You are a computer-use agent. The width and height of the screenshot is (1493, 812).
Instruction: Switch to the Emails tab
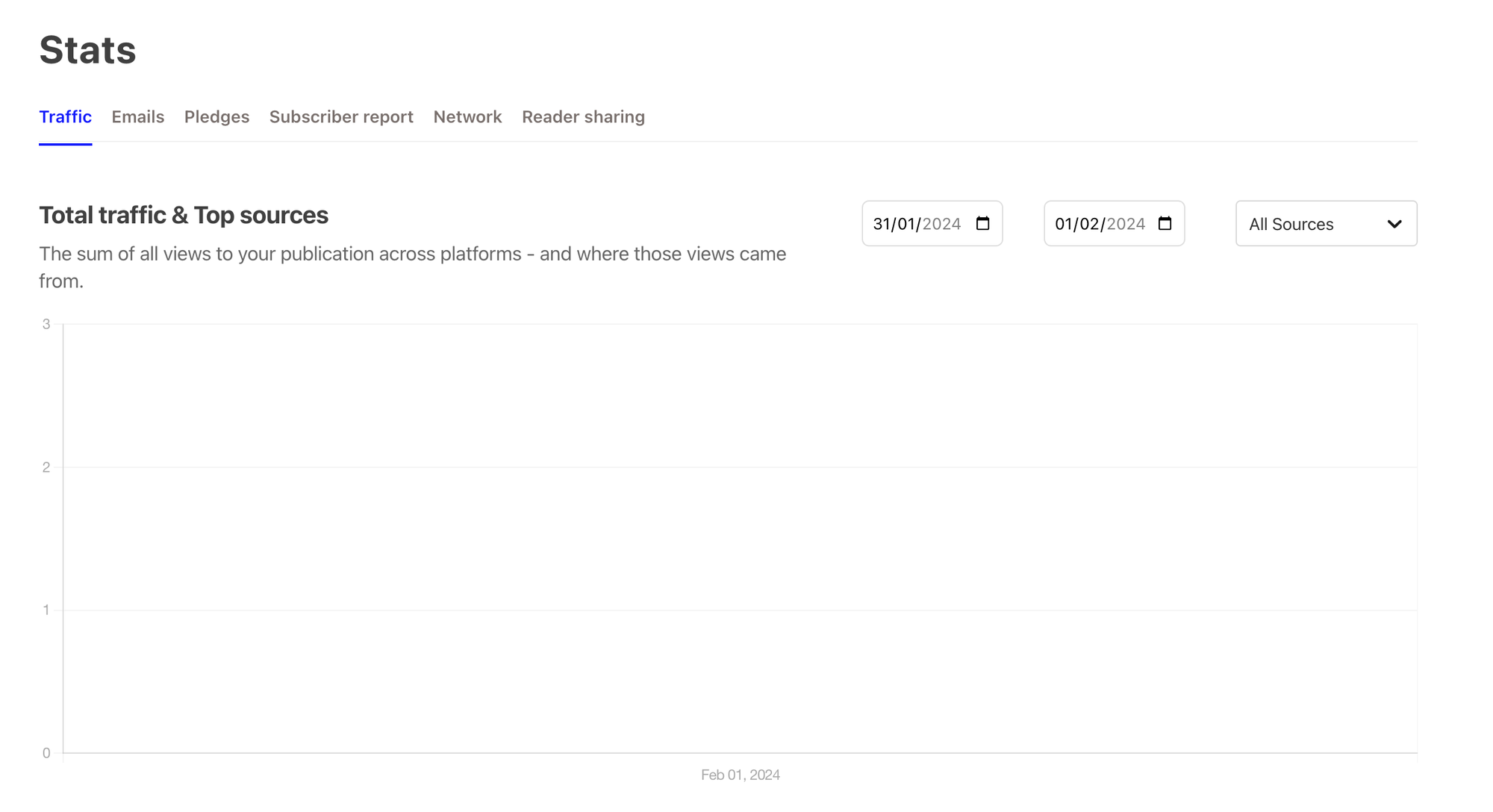[x=138, y=117]
